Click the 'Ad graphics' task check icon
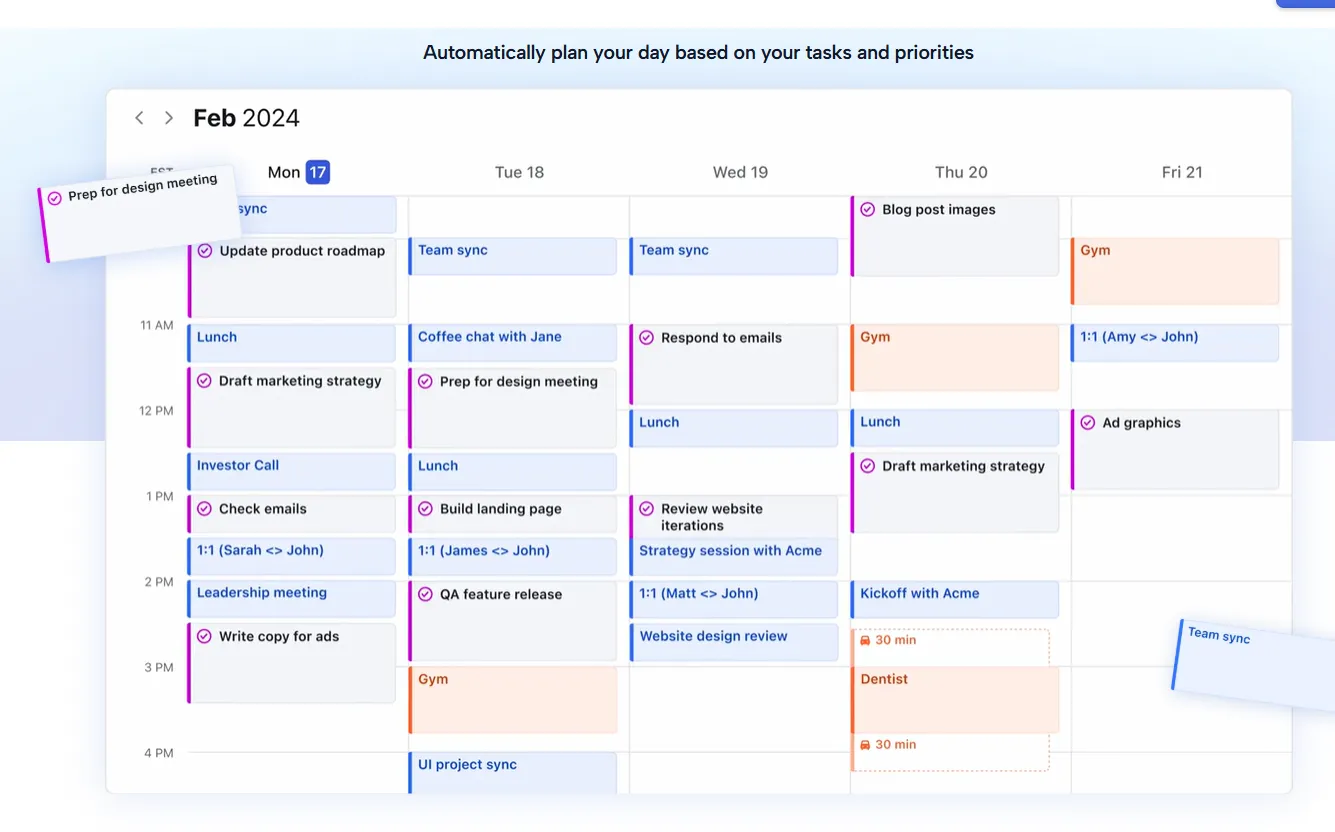Viewport: 1335px width, 832px height. pos(1088,423)
